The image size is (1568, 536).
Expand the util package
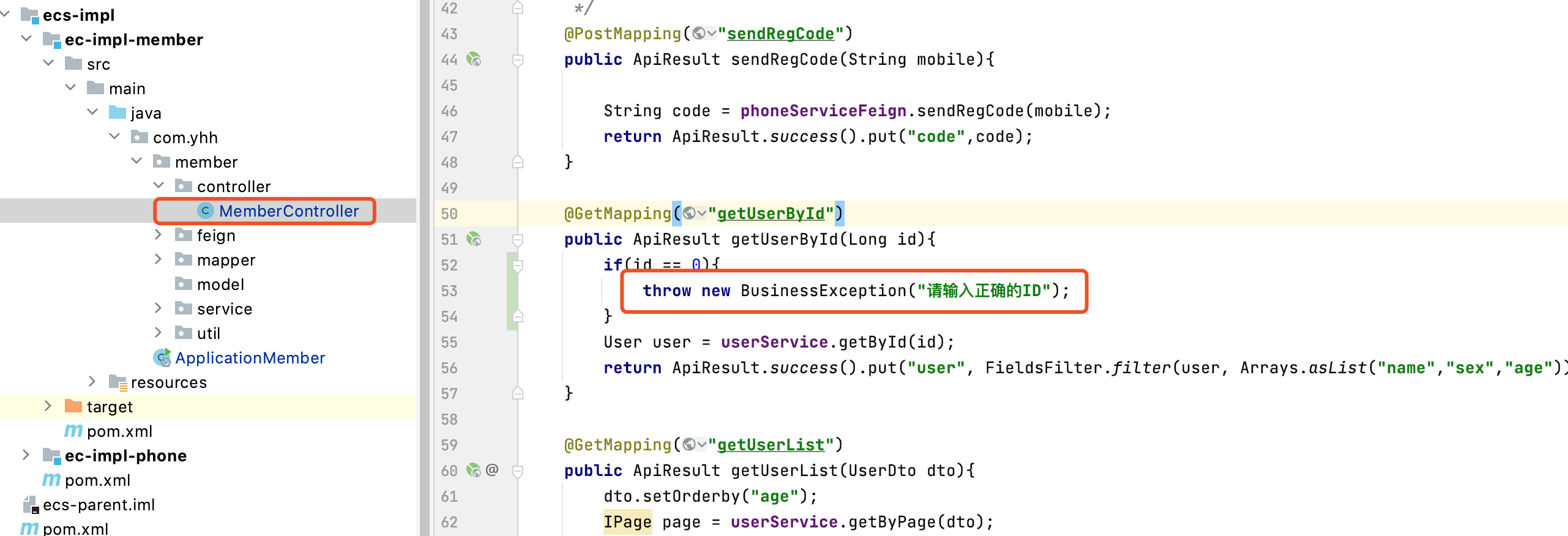pos(159,332)
